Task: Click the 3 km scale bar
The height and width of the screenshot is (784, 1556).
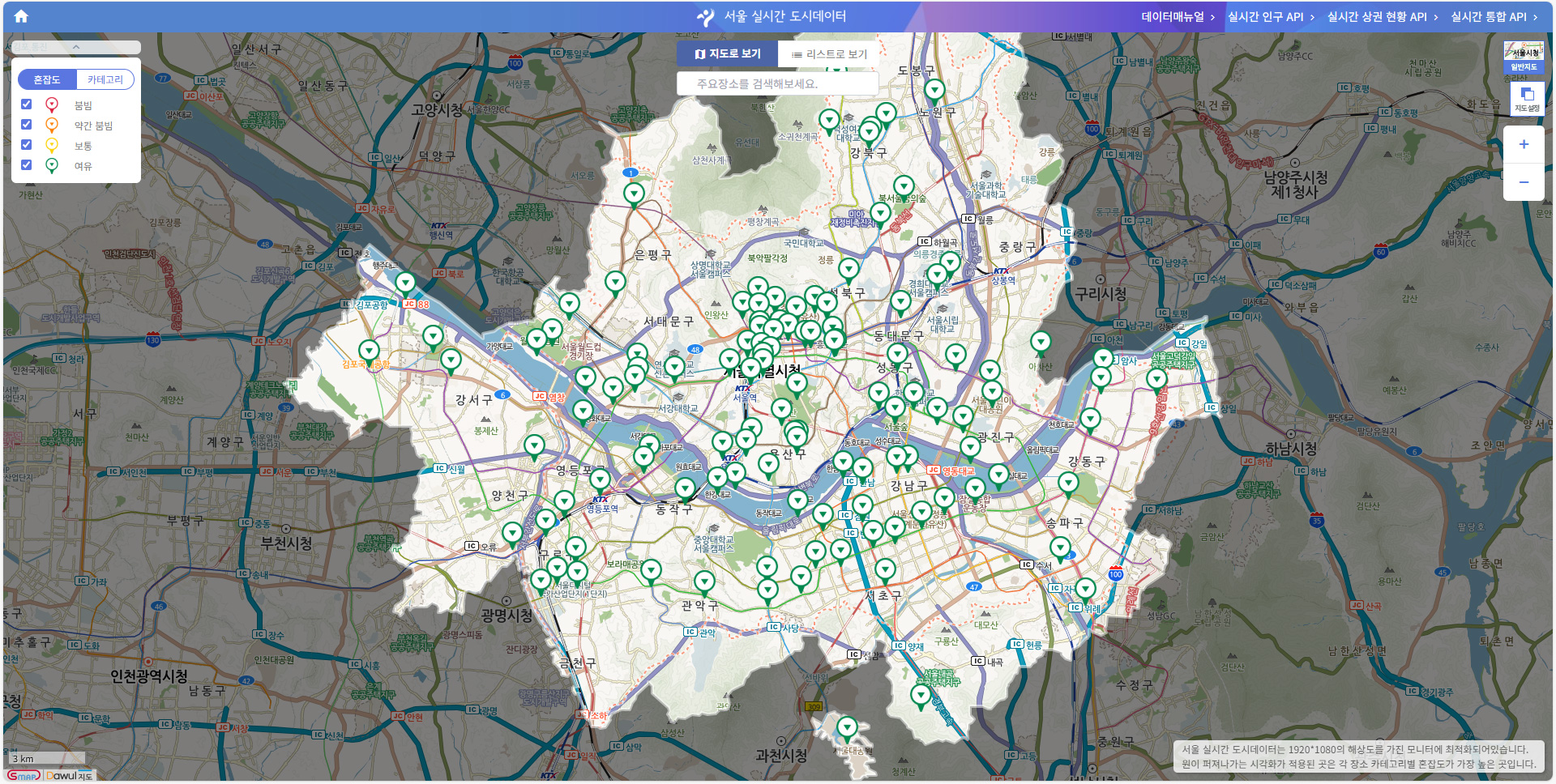Action: 46,759
